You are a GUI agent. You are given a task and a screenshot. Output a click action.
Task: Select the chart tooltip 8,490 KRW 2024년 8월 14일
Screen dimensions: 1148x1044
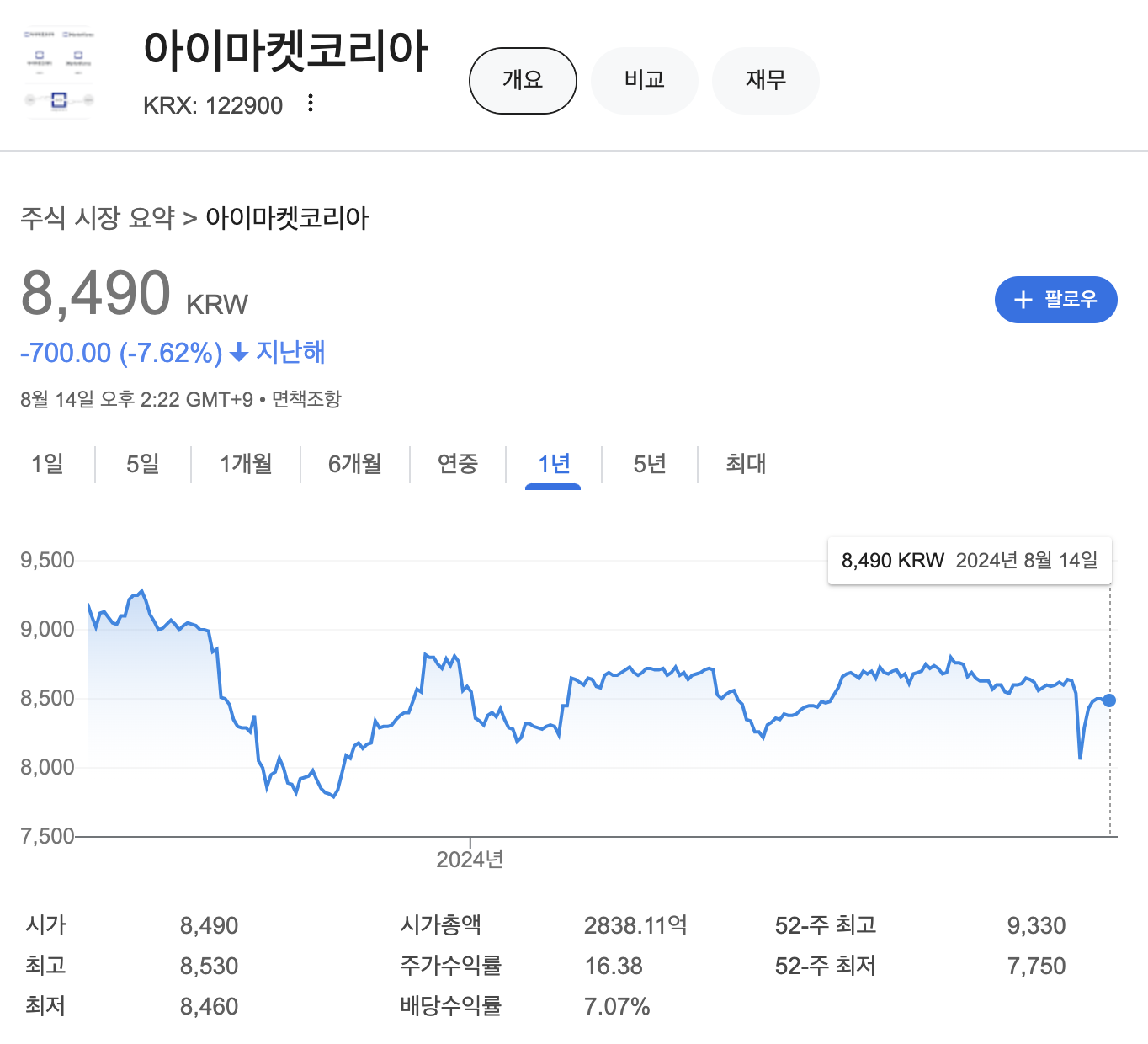coord(970,561)
